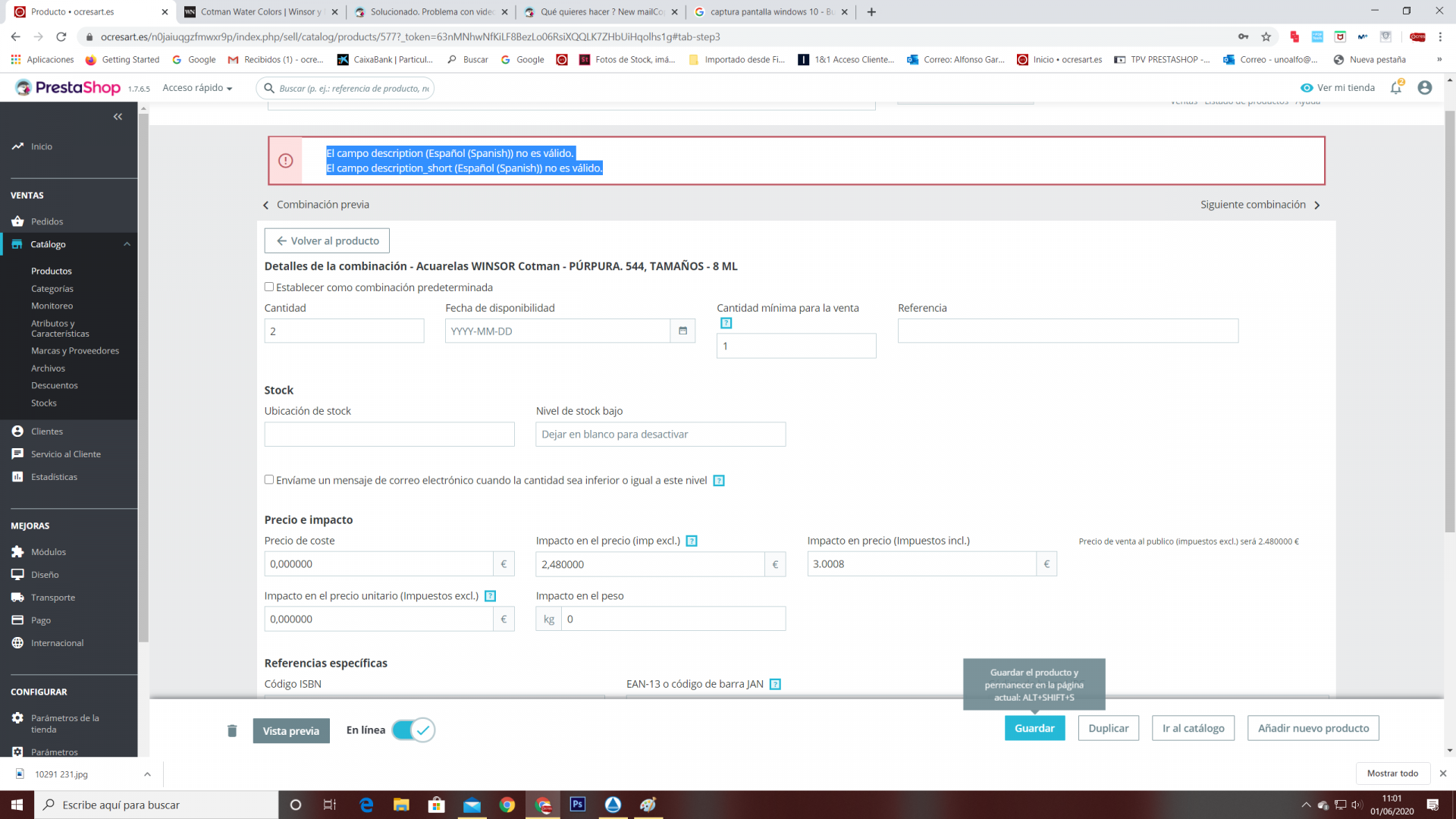Click the employee profile avatar icon

point(1425,88)
